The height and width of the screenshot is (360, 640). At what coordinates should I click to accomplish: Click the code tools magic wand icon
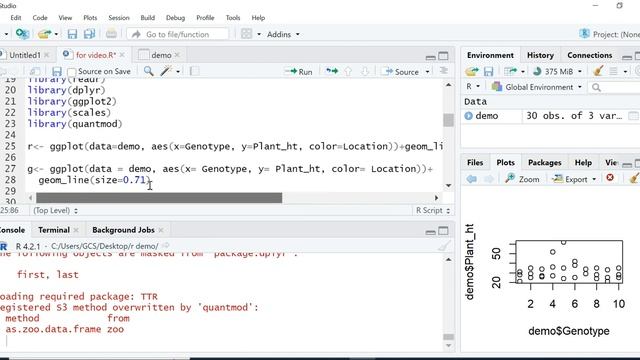pyautogui.click(x=166, y=71)
